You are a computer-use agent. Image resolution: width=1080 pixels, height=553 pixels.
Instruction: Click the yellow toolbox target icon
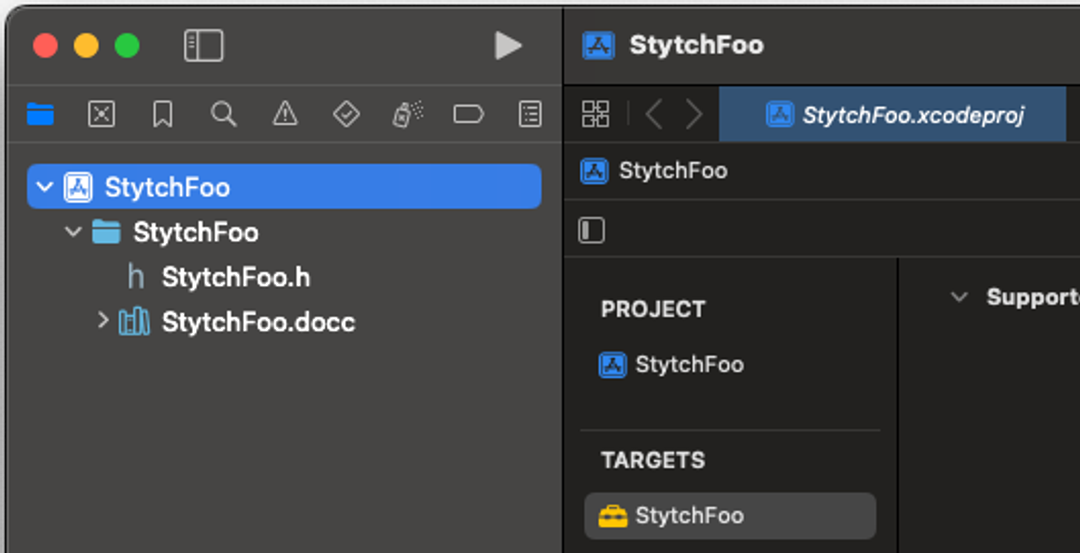[x=612, y=516]
